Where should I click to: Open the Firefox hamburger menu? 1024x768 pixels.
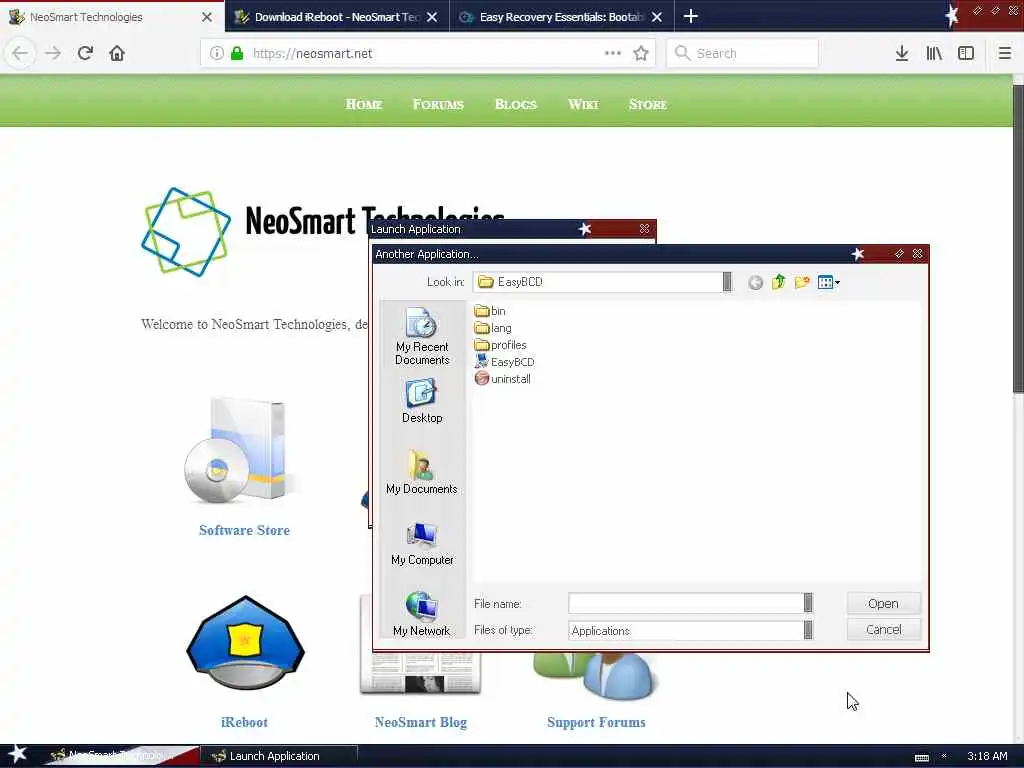(1004, 53)
